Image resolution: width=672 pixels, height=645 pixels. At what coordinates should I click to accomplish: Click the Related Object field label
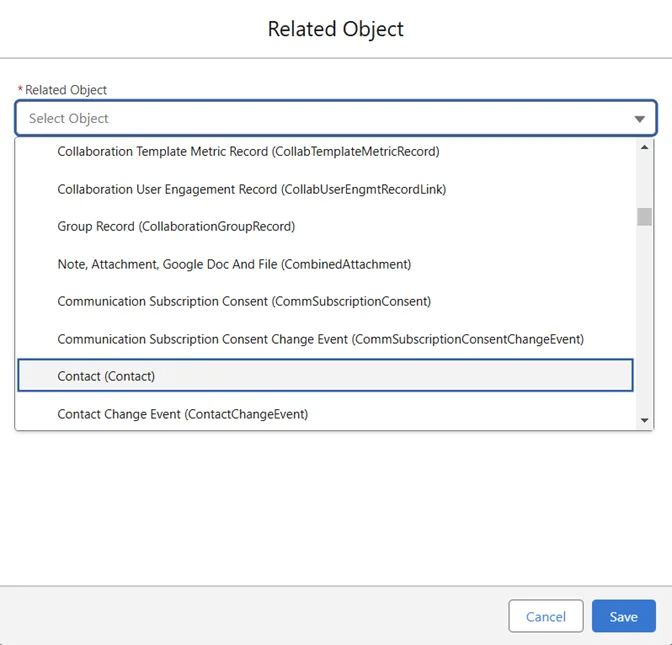pyautogui.click(x=66, y=90)
